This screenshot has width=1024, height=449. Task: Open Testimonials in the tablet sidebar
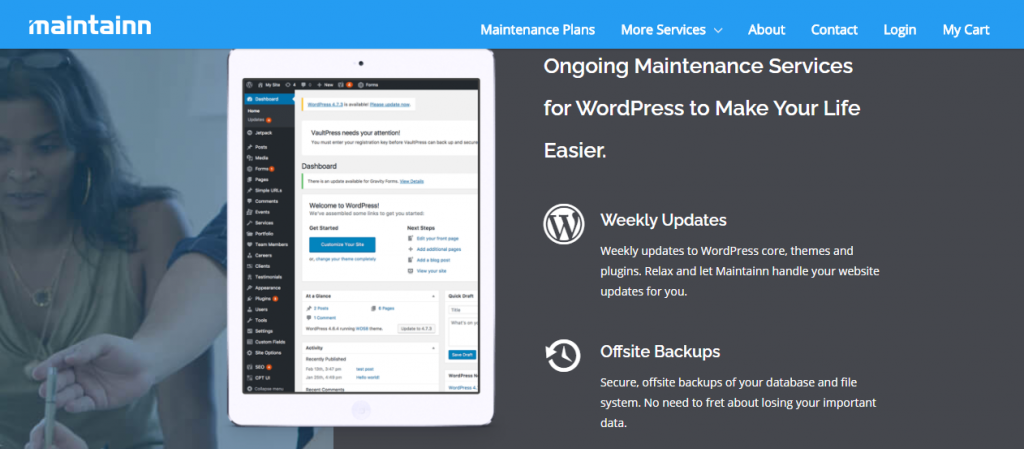pos(269,277)
